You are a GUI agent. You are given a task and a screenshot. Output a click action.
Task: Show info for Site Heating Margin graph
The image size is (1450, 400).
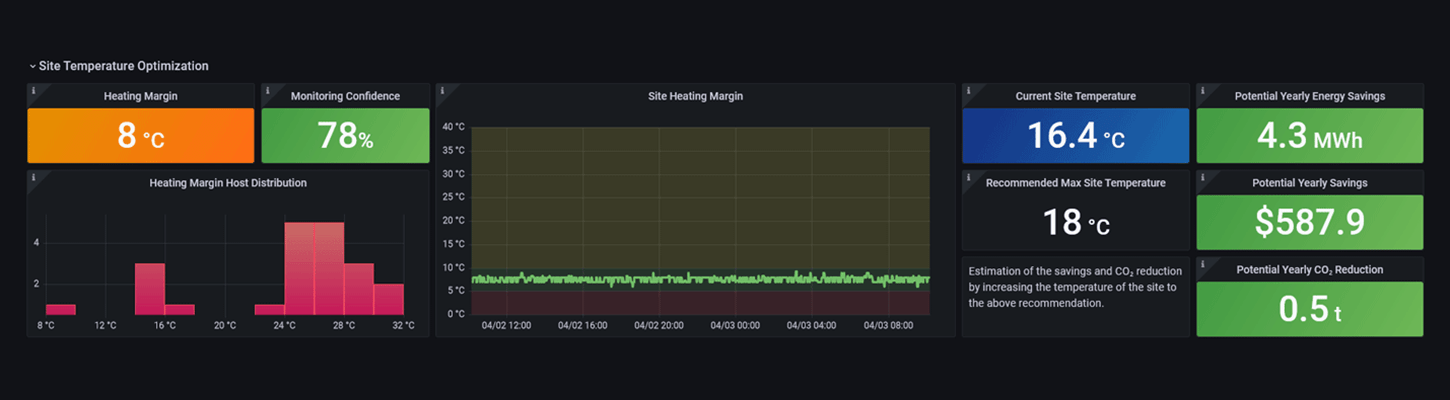441,90
